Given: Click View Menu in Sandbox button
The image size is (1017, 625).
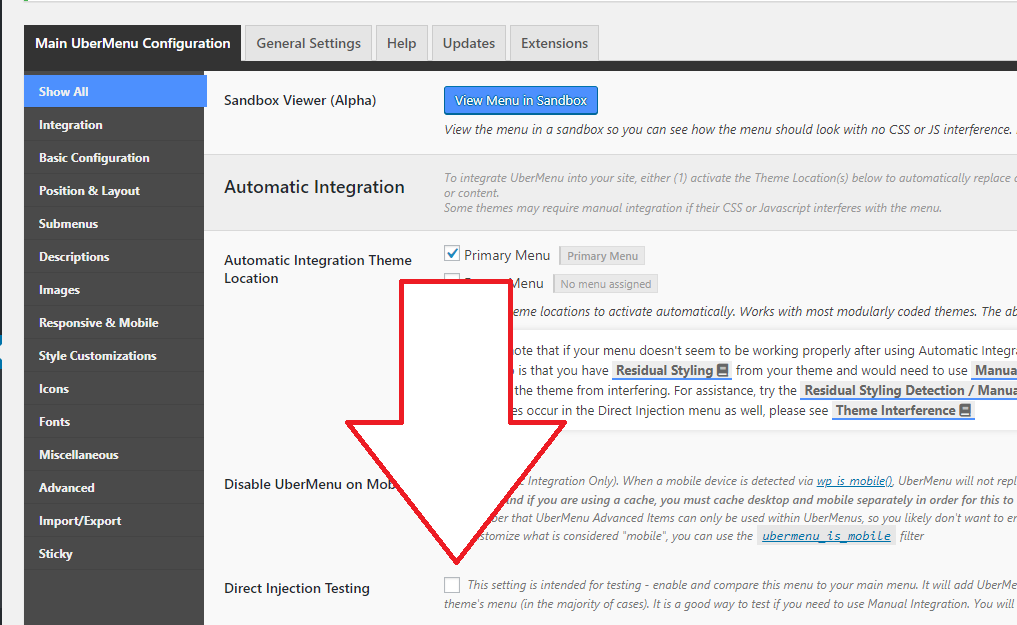Looking at the screenshot, I should tap(521, 100).
